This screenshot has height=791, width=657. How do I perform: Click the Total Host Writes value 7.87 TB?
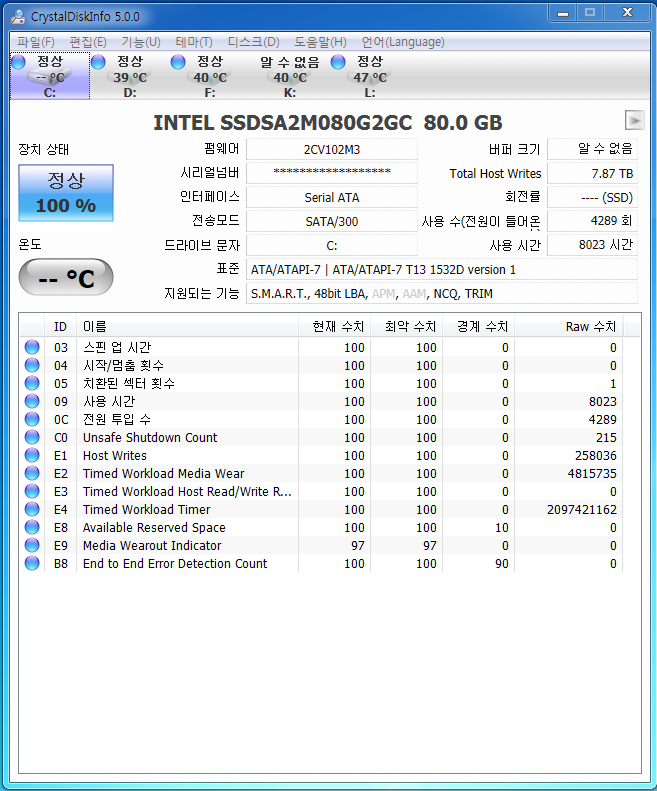click(x=592, y=173)
